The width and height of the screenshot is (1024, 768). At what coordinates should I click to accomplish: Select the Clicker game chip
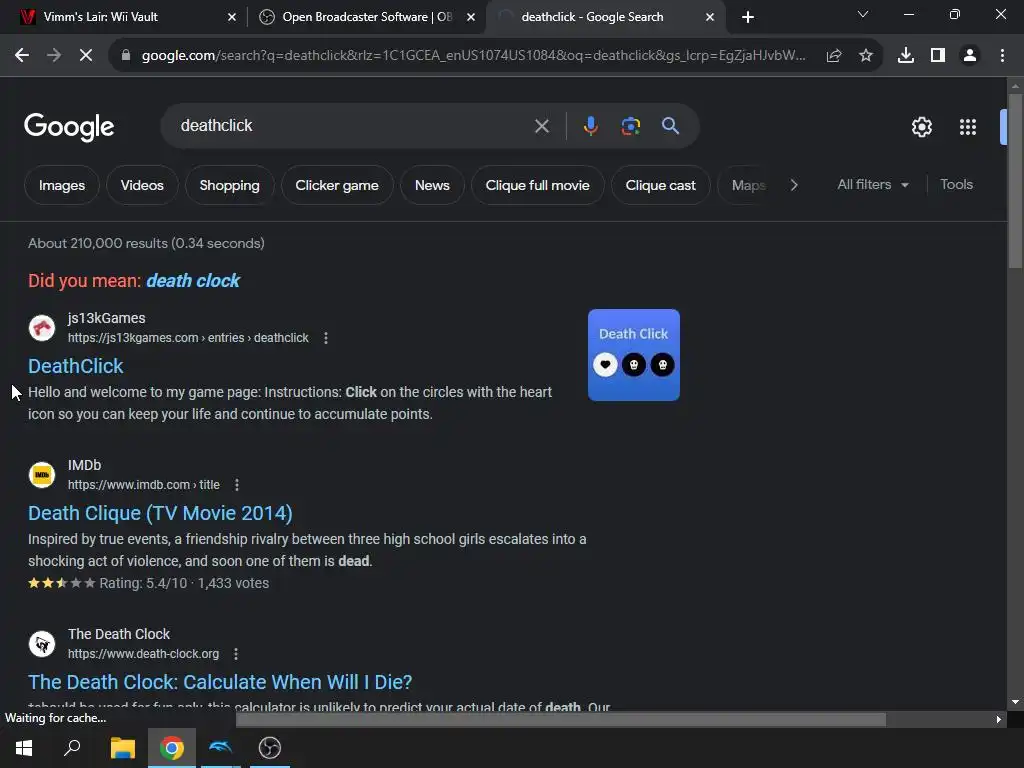click(x=337, y=185)
